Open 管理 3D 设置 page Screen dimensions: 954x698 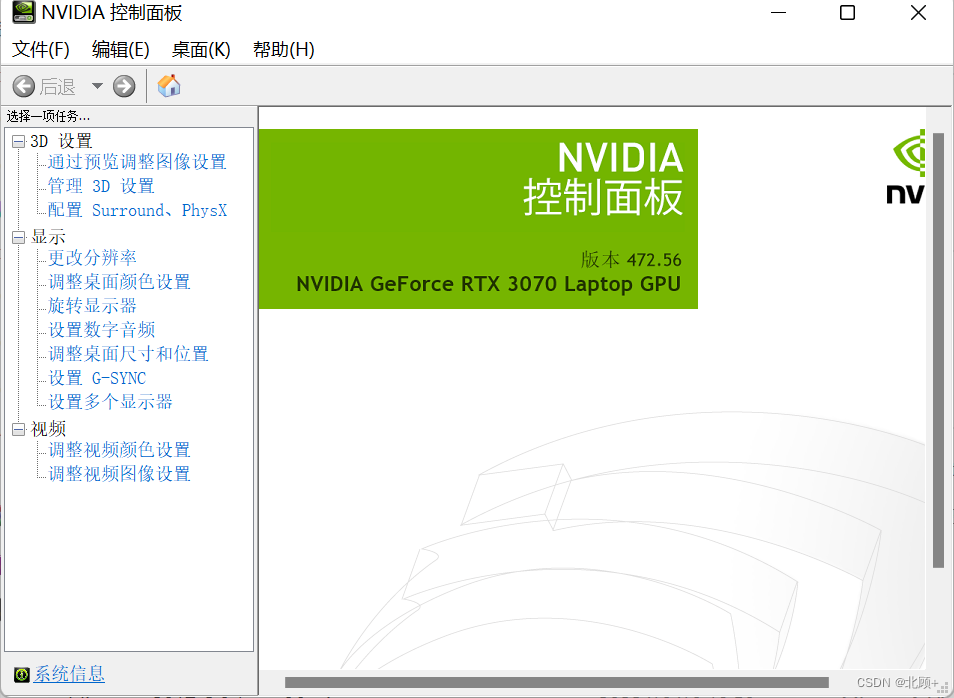click(x=100, y=186)
